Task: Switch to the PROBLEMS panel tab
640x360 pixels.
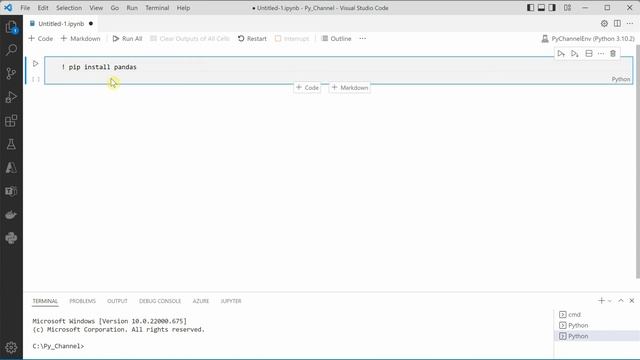Action: click(82, 301)
